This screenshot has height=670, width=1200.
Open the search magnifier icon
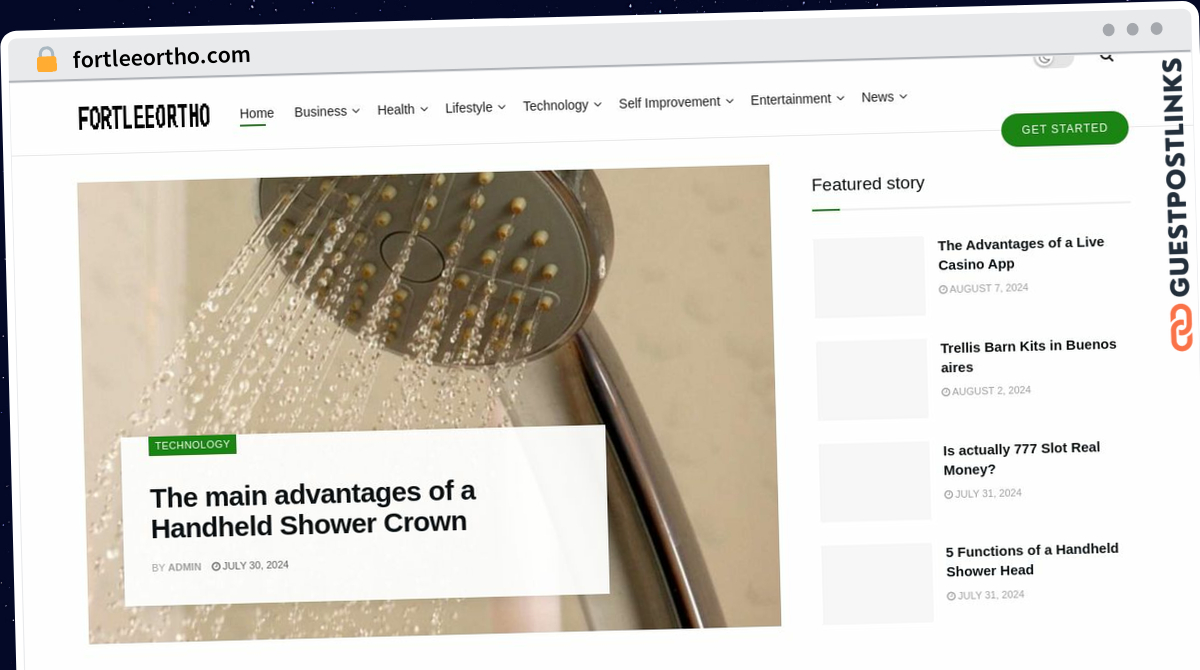point(1106,56)
